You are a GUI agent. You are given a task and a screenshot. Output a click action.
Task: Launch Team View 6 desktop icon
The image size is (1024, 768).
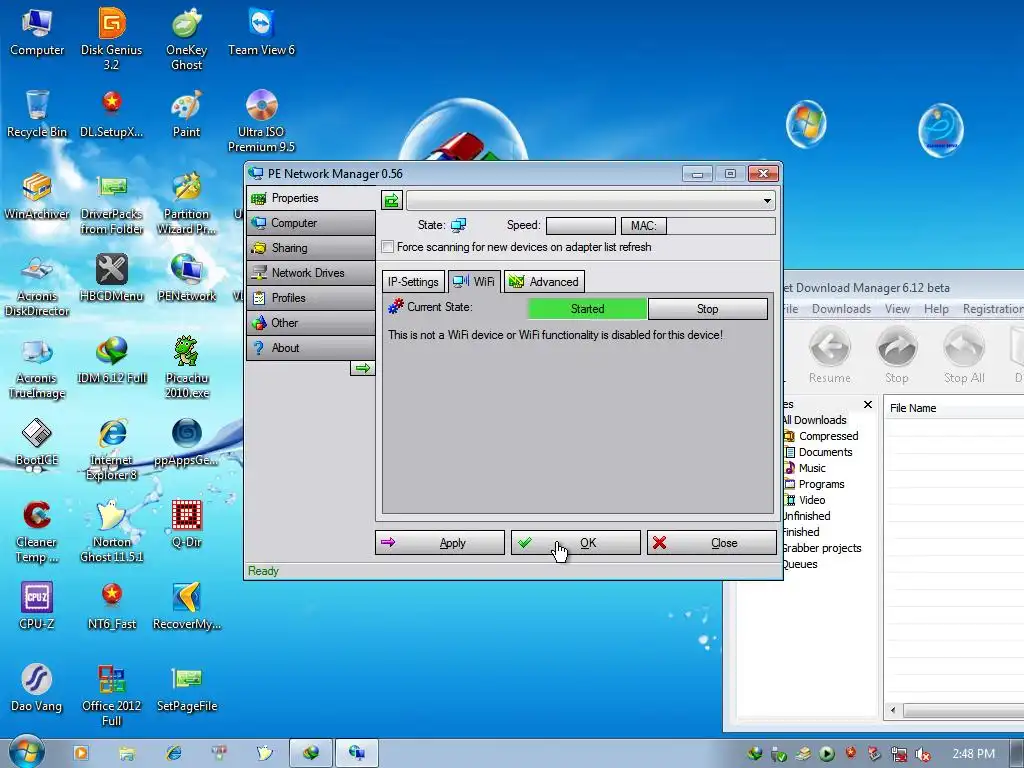pos(261,33)
